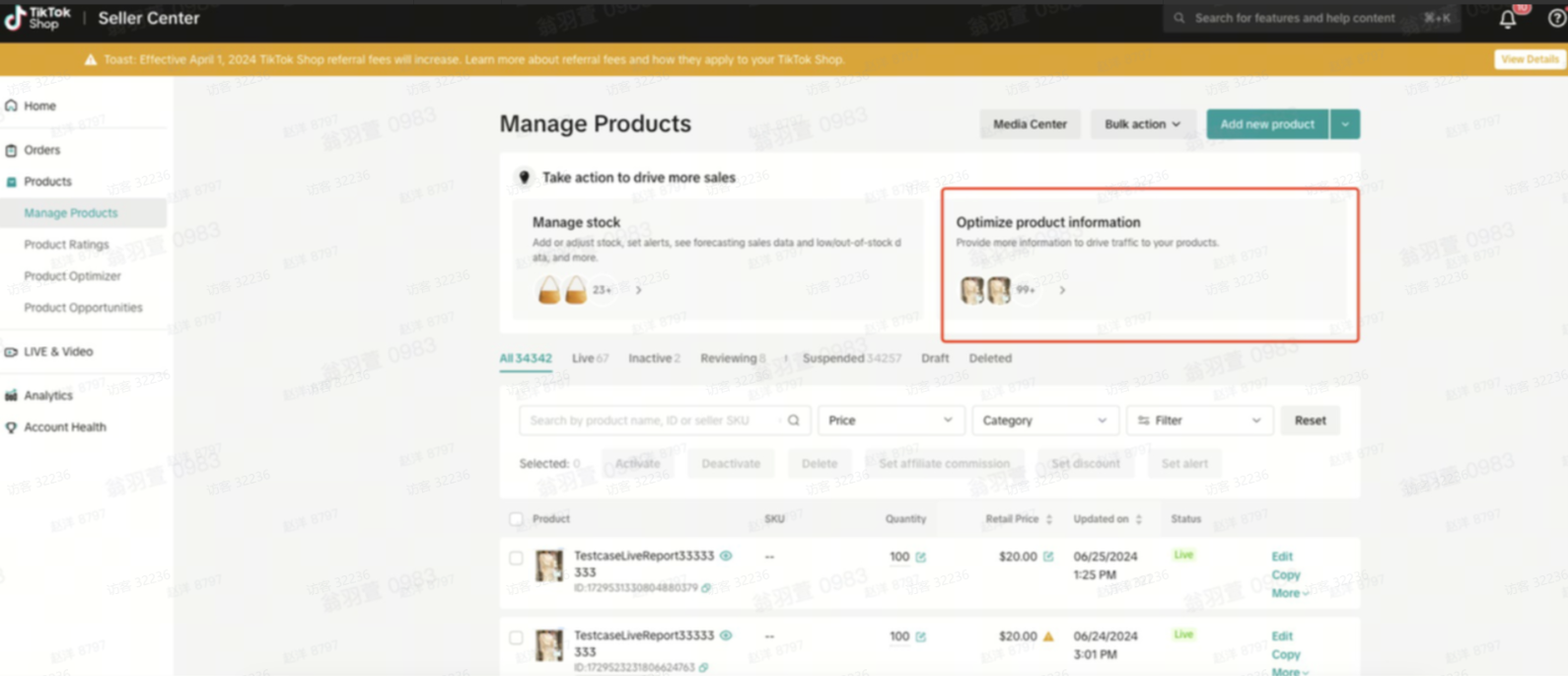Click the filter sliders icon

(x=1144, y=420)
